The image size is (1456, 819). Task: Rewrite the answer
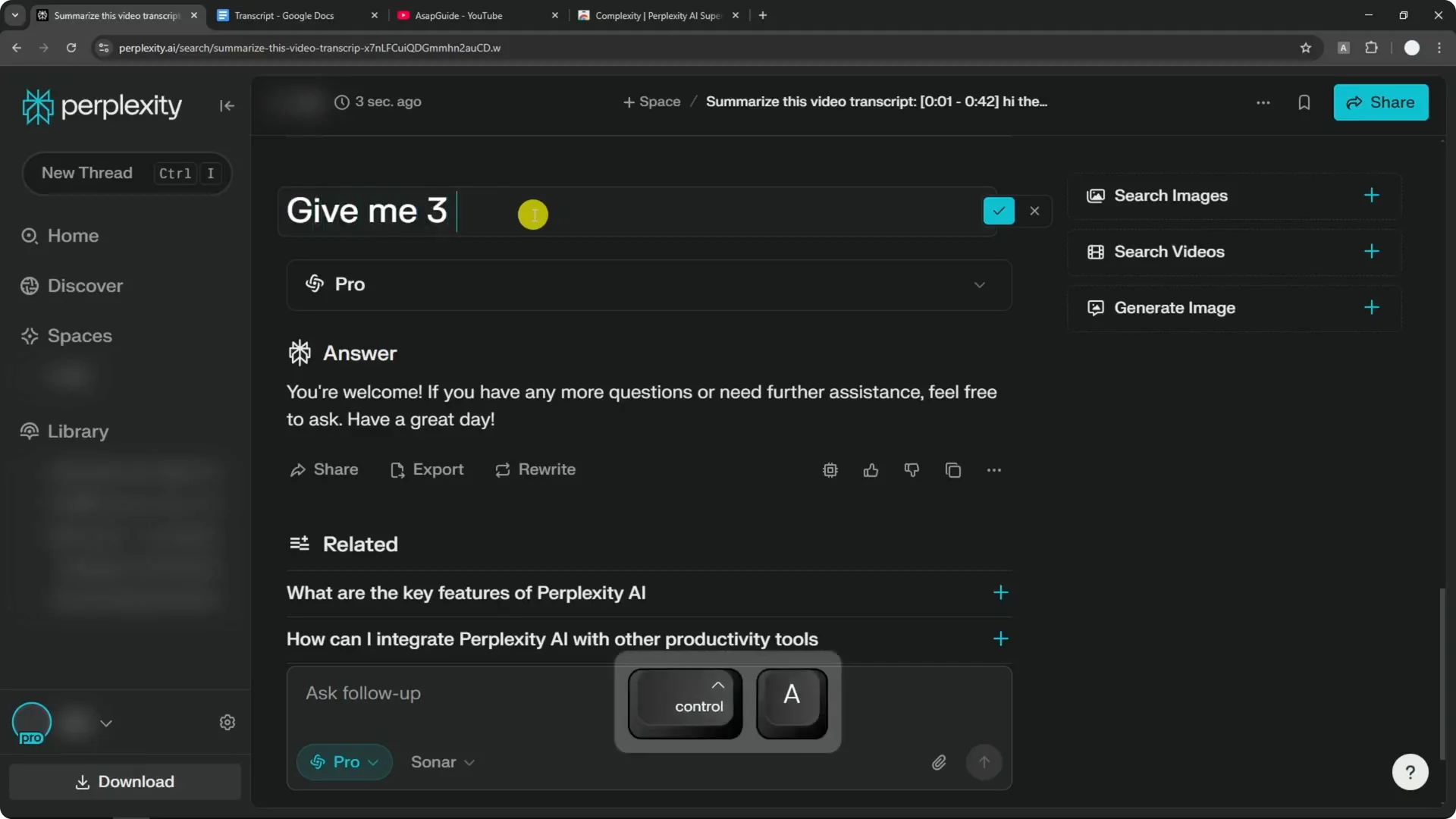pyautogui.click(x=535, y=469)
